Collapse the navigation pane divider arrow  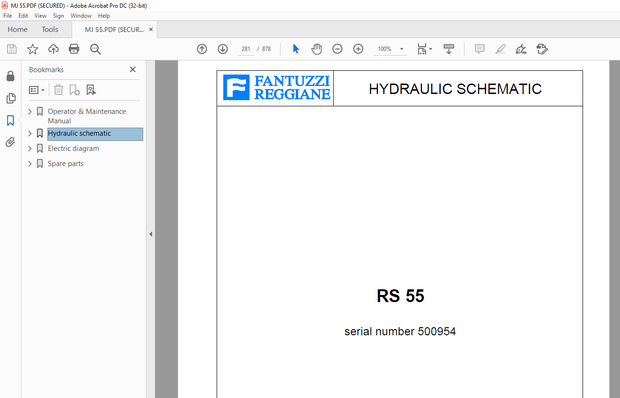(151, 234)
